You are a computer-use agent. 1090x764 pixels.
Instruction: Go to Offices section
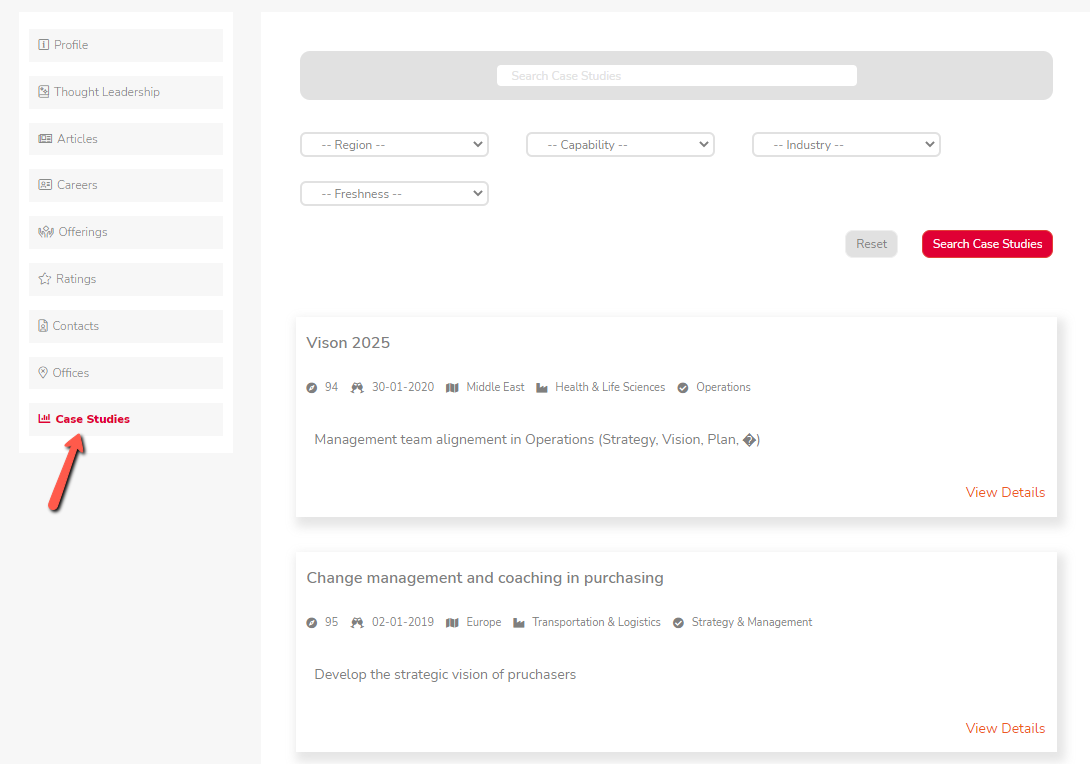(126, 373)
